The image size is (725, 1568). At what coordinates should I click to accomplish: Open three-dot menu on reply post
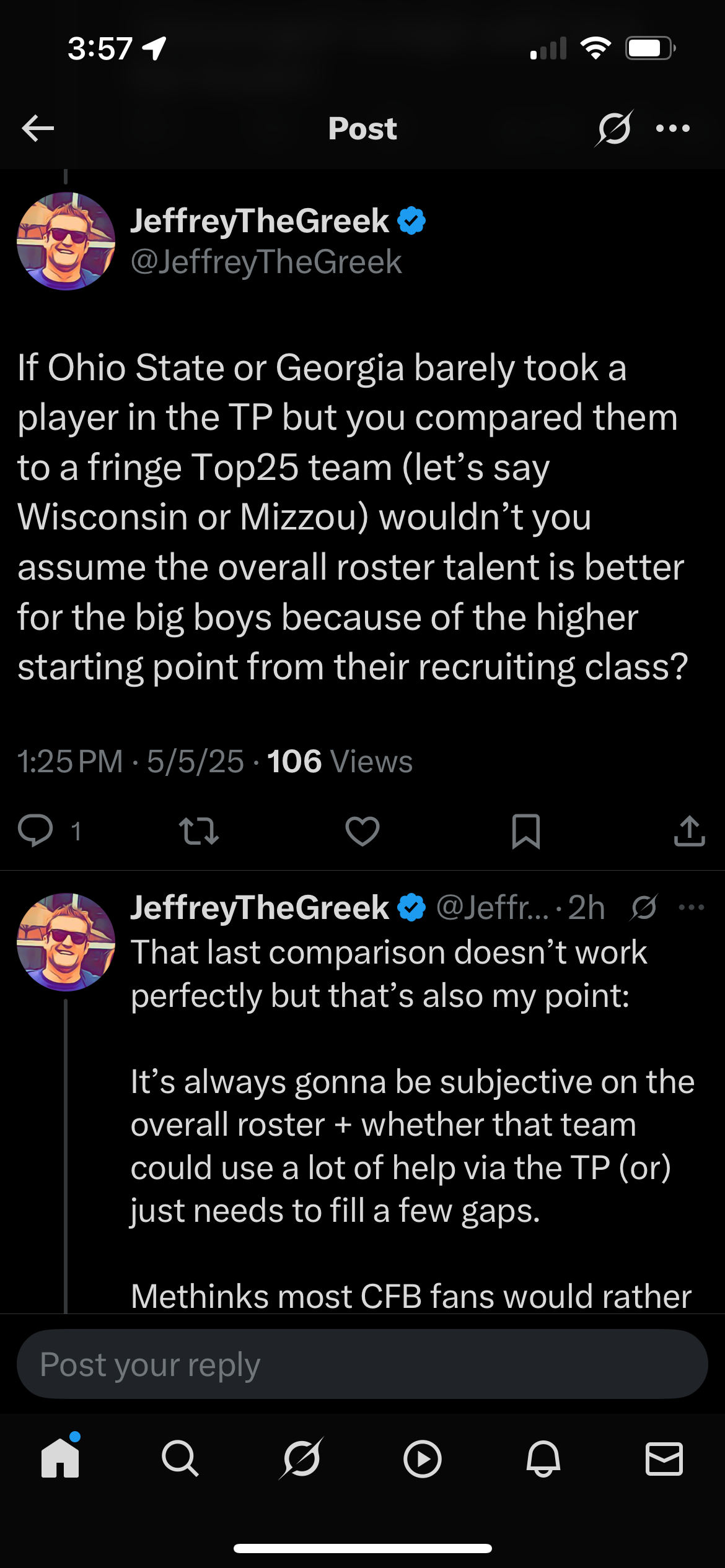click(692, 908)
